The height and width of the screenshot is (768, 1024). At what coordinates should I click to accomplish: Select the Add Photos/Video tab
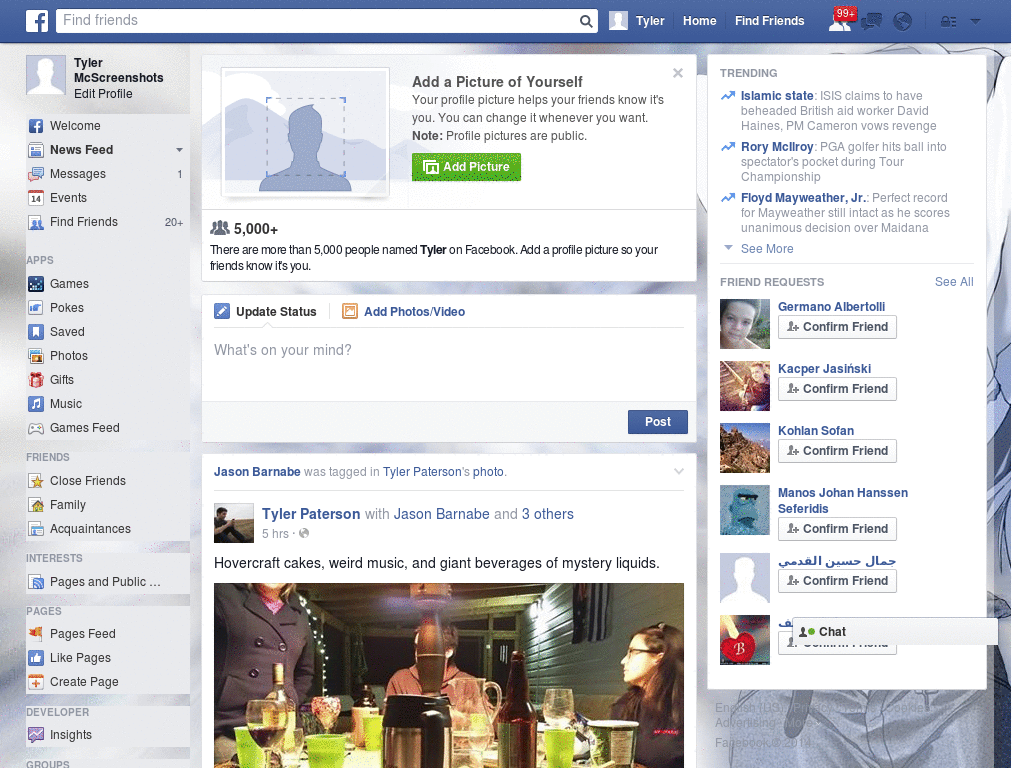(404, 312)
